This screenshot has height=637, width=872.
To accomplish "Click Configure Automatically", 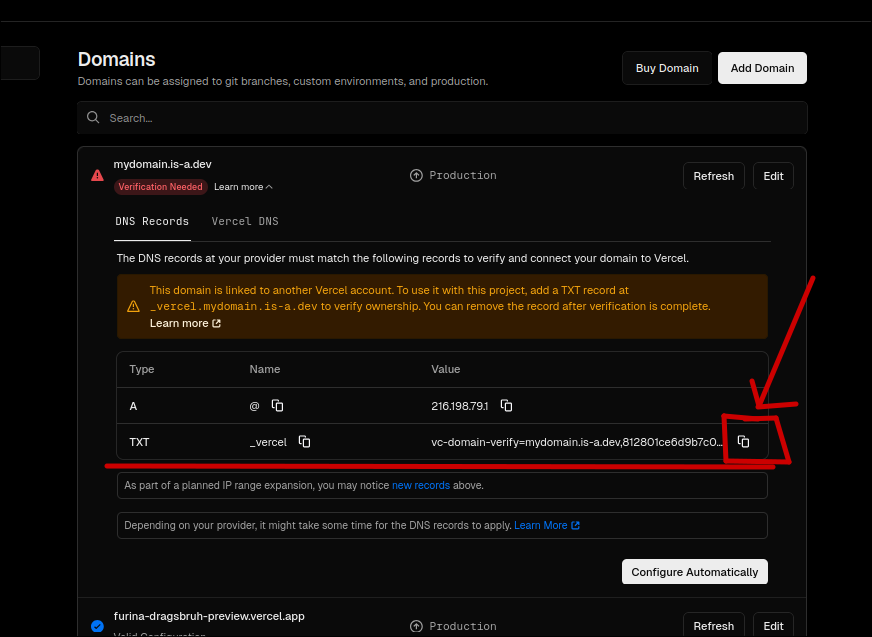I will pos(695,572).
